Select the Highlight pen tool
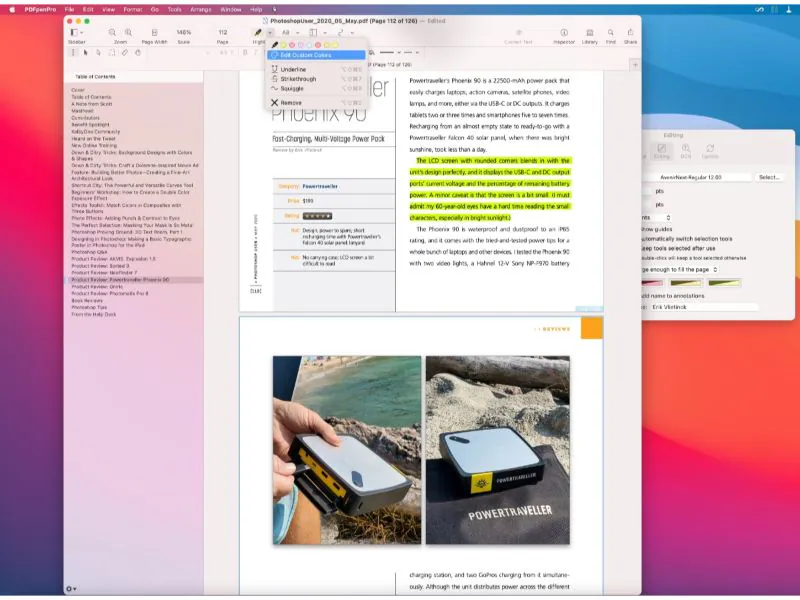 pos(258,32)
